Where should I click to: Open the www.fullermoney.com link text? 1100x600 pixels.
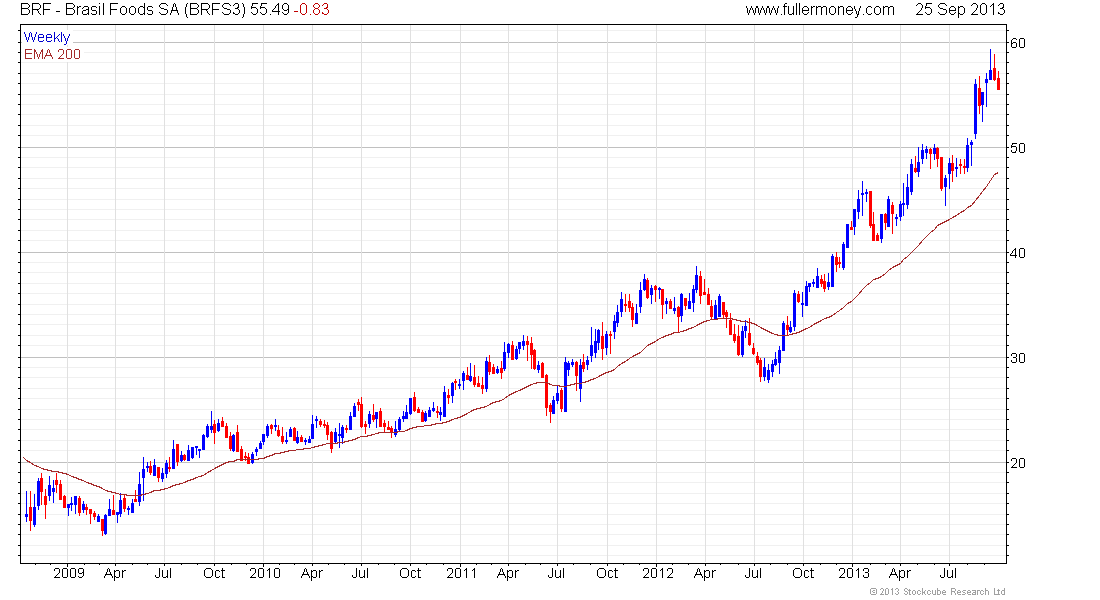(819, 10)
